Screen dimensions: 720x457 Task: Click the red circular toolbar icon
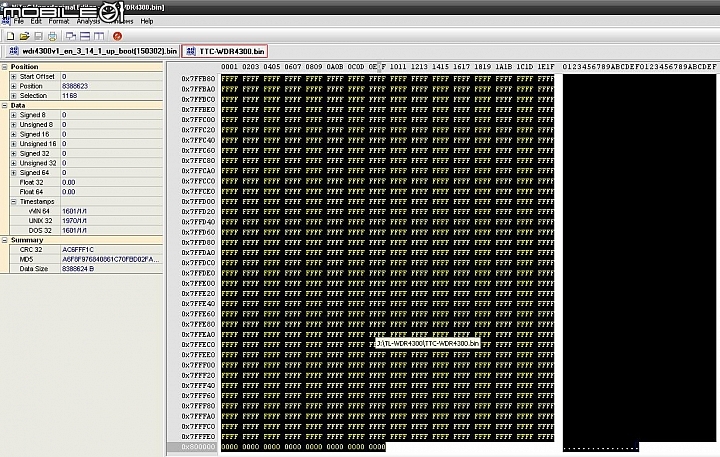[x=118, y=36]
